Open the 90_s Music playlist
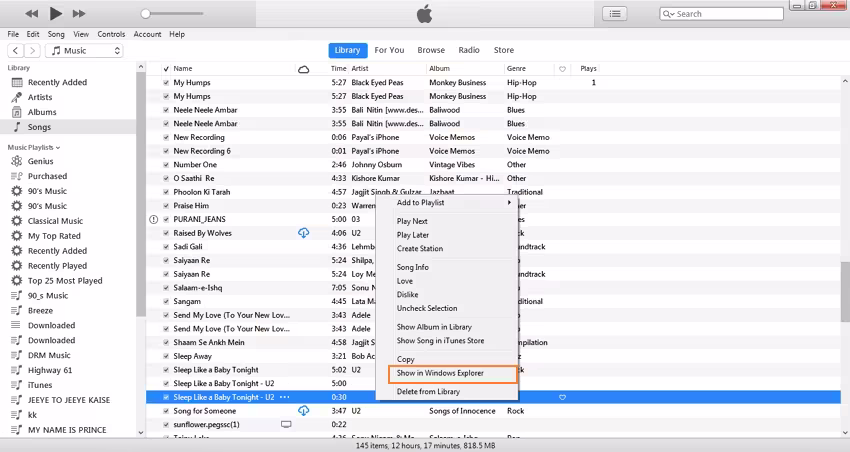Screen dimensions: 850x452 click(x=48, y=295)
